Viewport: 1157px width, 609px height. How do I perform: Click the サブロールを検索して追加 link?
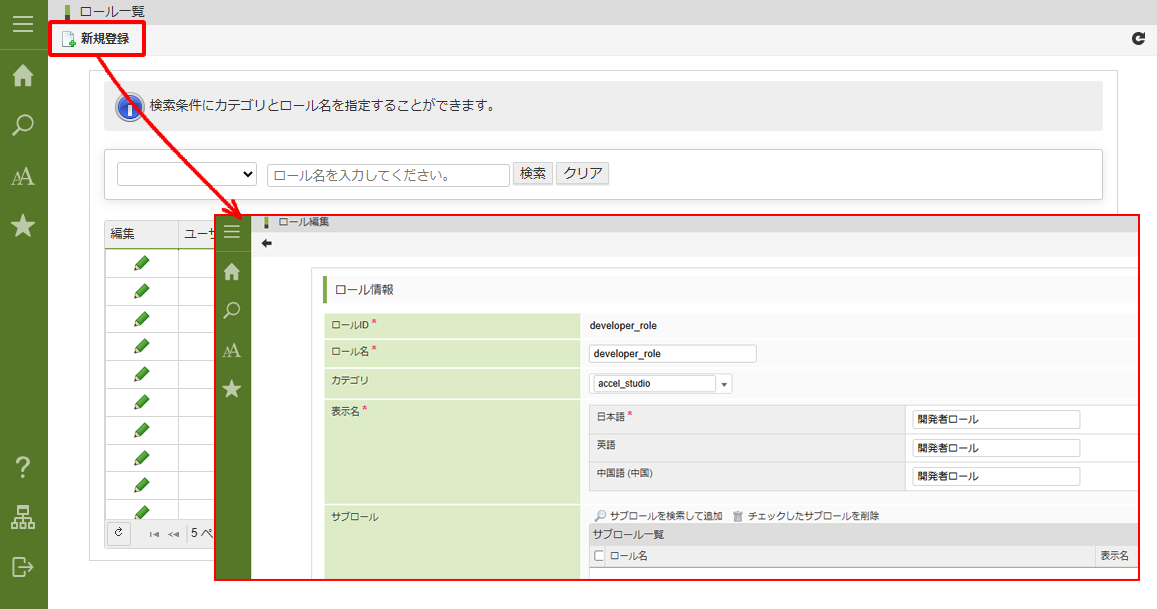coord(665,516)
